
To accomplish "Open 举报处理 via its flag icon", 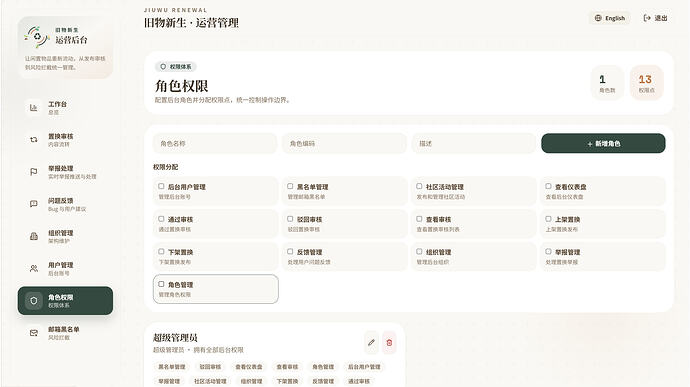I will [x=34, y=172].
